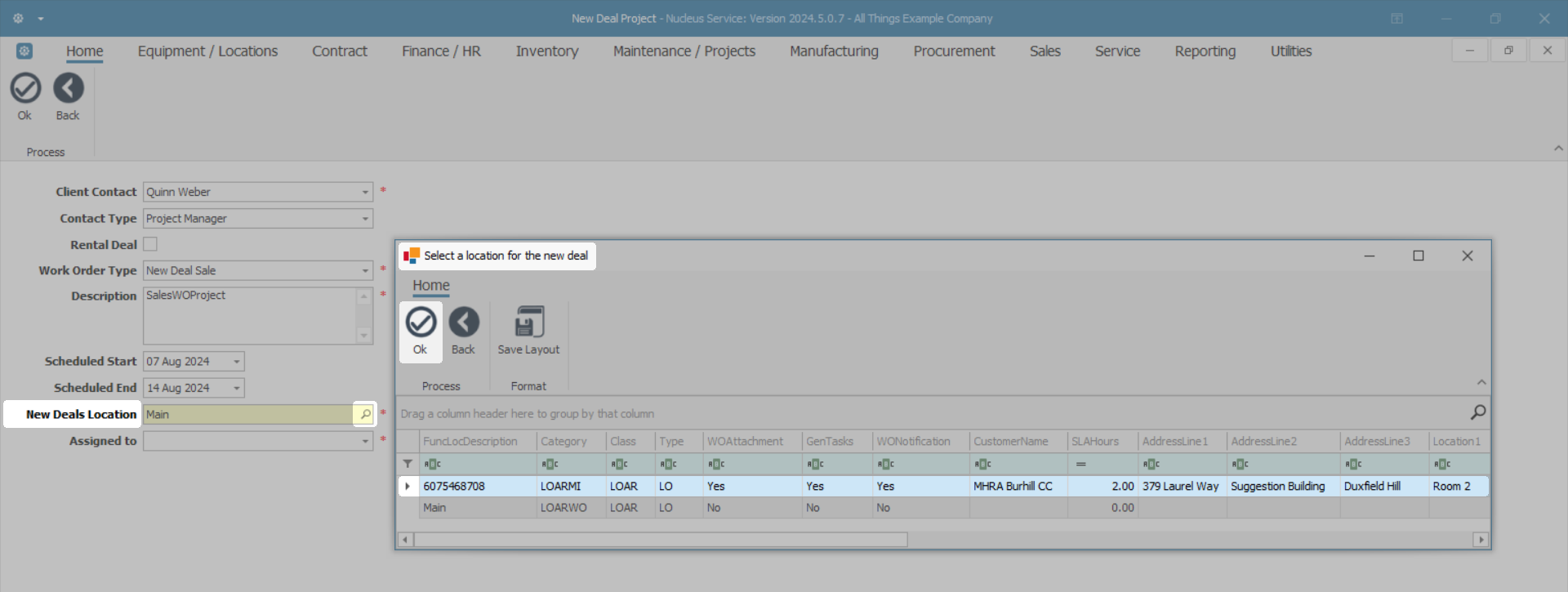Click AddressLine1 filter operator icon
Viewport: 1568px width, 592px height.
[1151, 464]
